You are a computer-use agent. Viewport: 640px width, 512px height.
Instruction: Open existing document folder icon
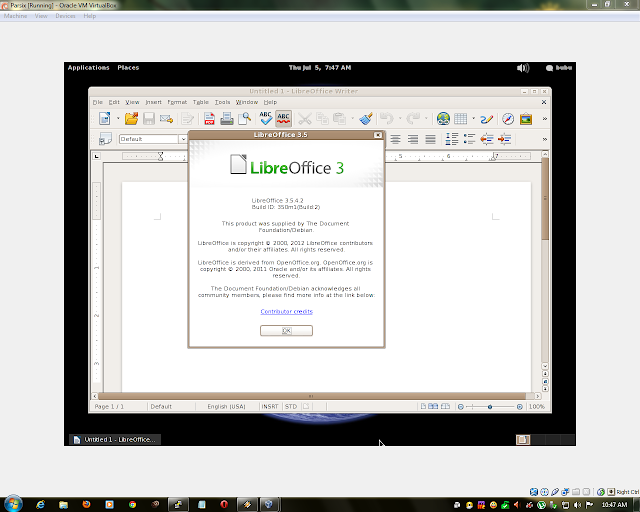click(131, 119)
